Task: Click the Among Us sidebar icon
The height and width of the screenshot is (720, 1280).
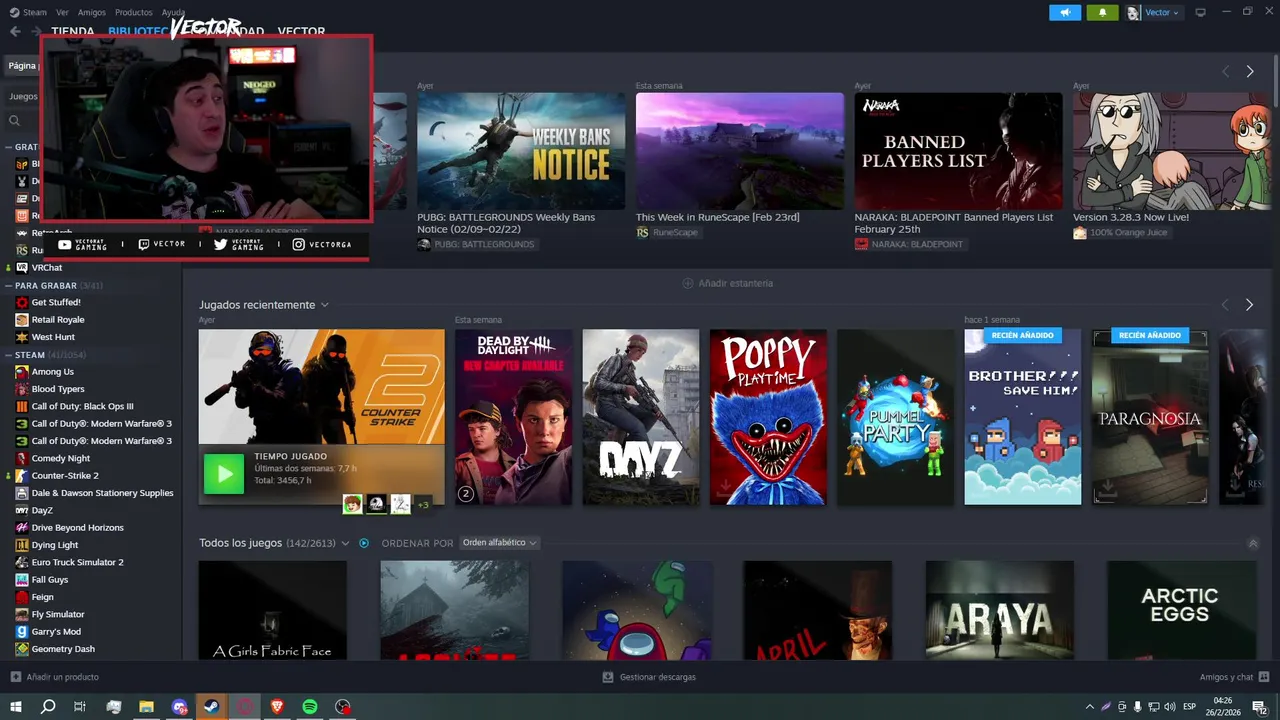Action: [22, 372]
